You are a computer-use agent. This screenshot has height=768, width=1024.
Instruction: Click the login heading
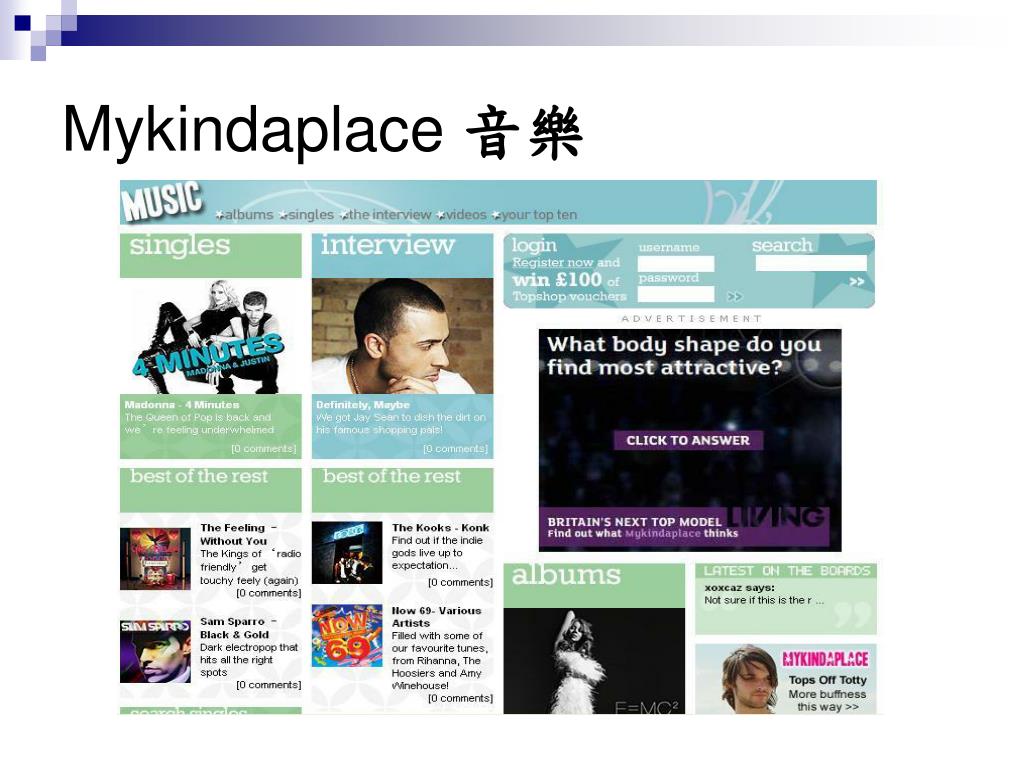click(534, 245)
